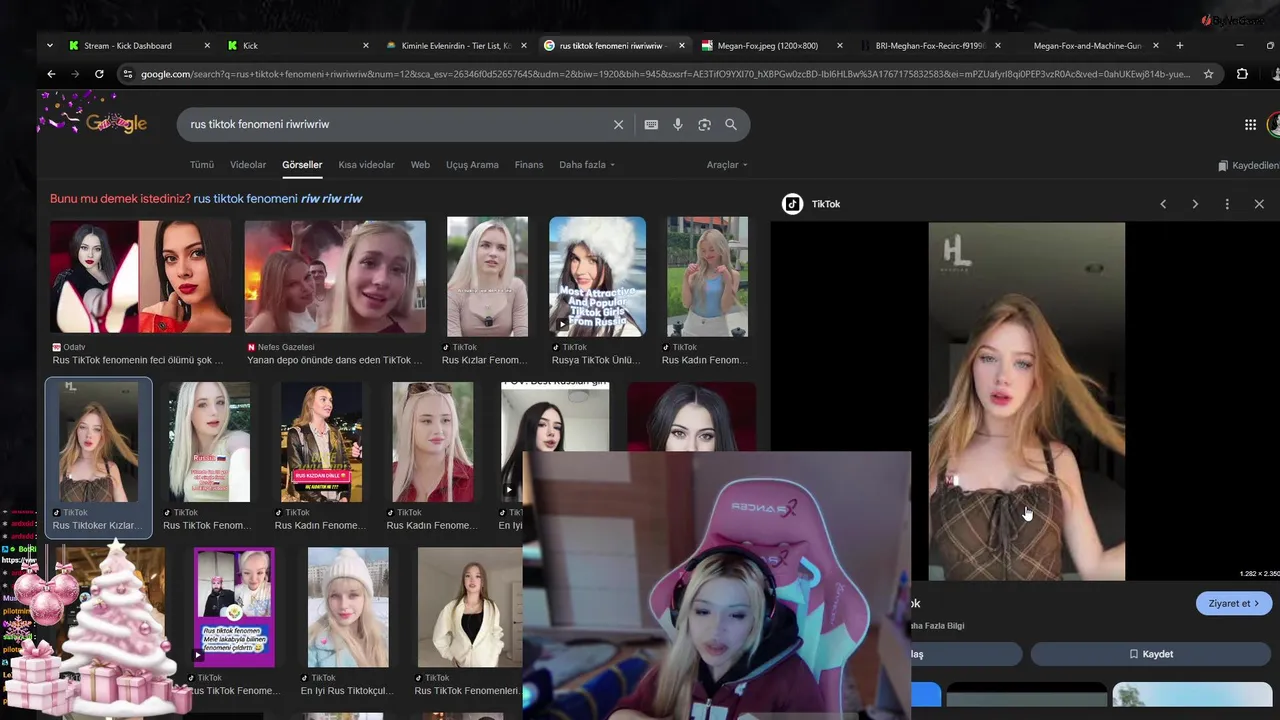Viewport: 1280px width, 720px height.
Task: Click the browser forward arrow
Action: pos(75,74)
